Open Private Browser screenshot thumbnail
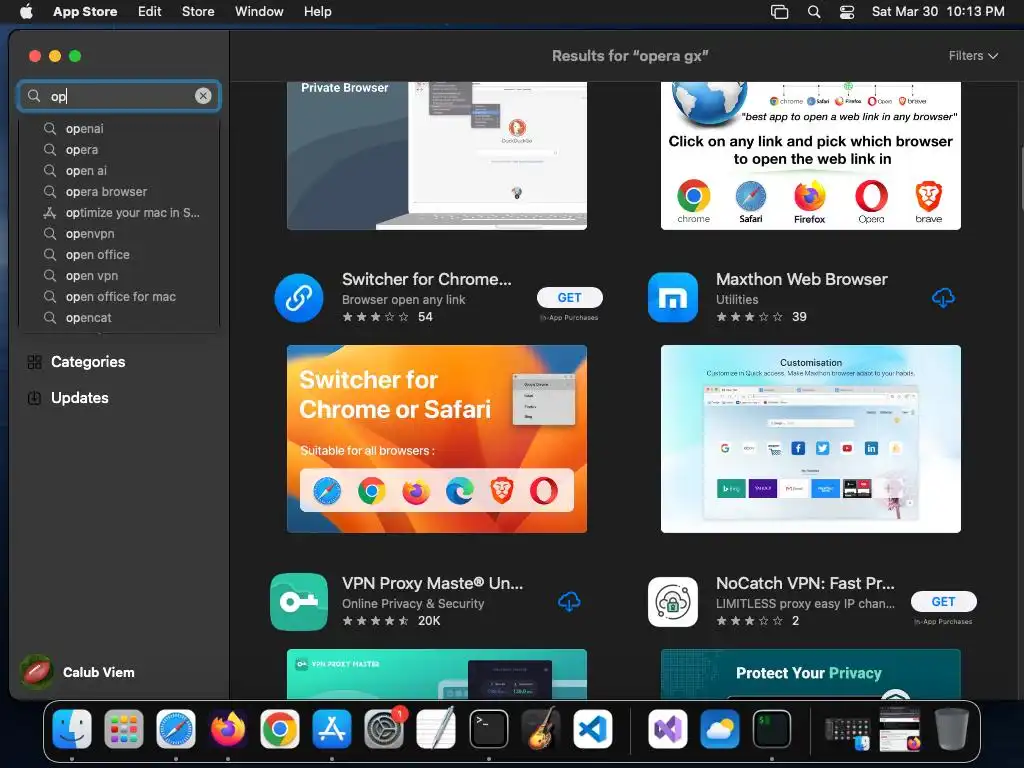The image size is (1024, 768). coord(436,155)
